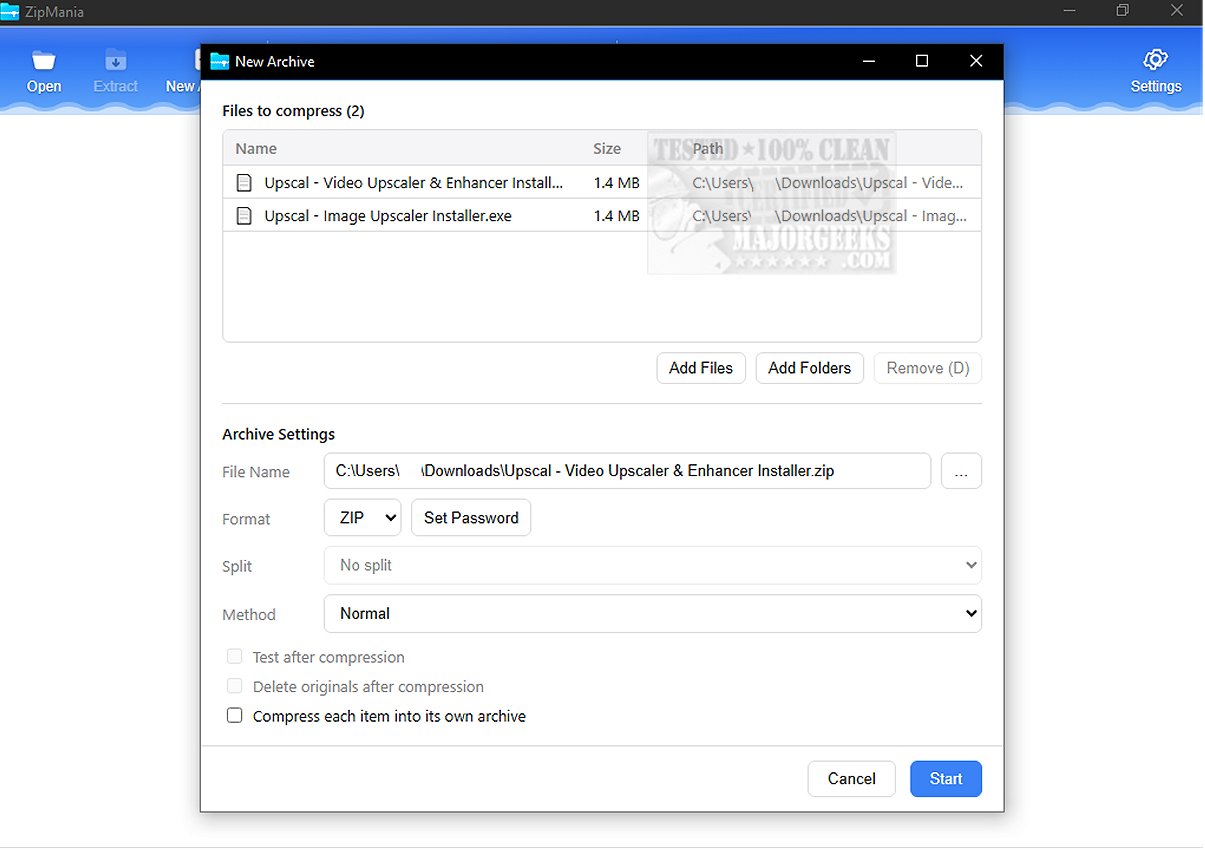Screen dimensions: 1205x851
Task: Click the New toolbar button behind the dialog
Action: (182, 71)
